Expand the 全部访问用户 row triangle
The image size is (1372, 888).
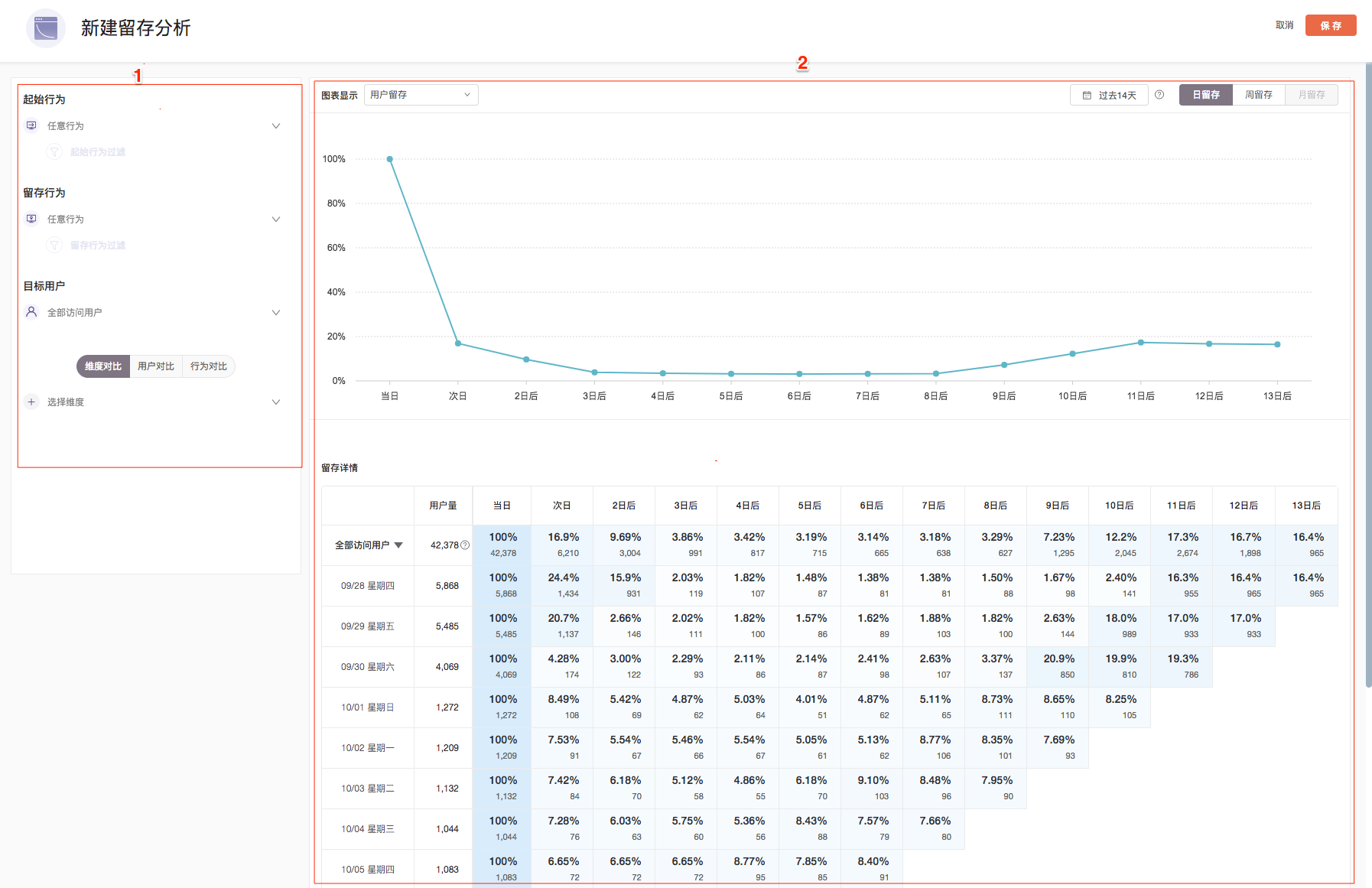coord(398,545)
